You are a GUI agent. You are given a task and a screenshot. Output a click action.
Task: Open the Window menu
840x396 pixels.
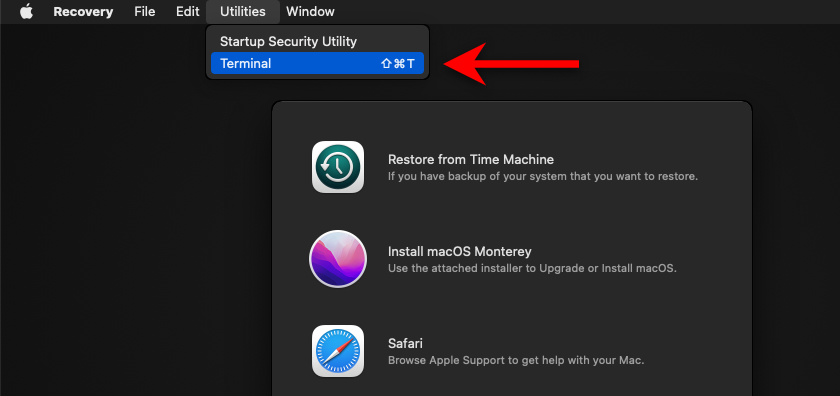(x=310, y=11)
